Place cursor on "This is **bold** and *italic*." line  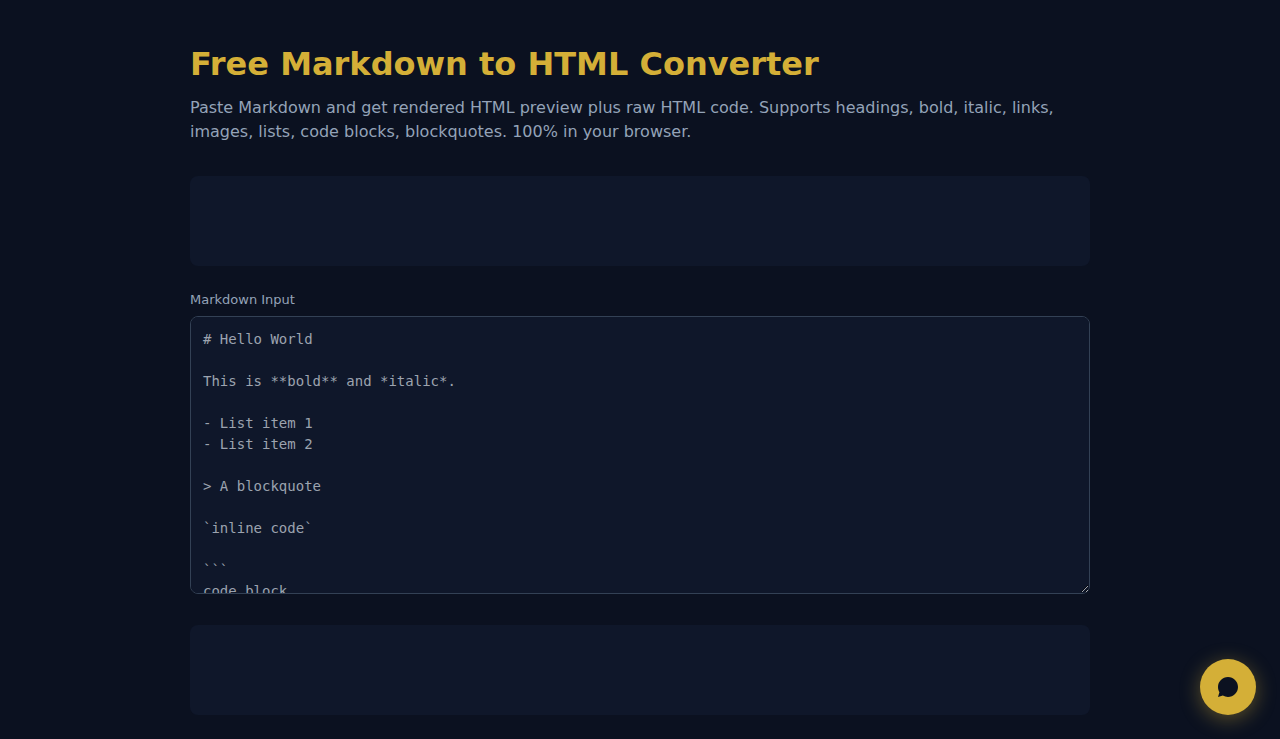coord(329,381)
